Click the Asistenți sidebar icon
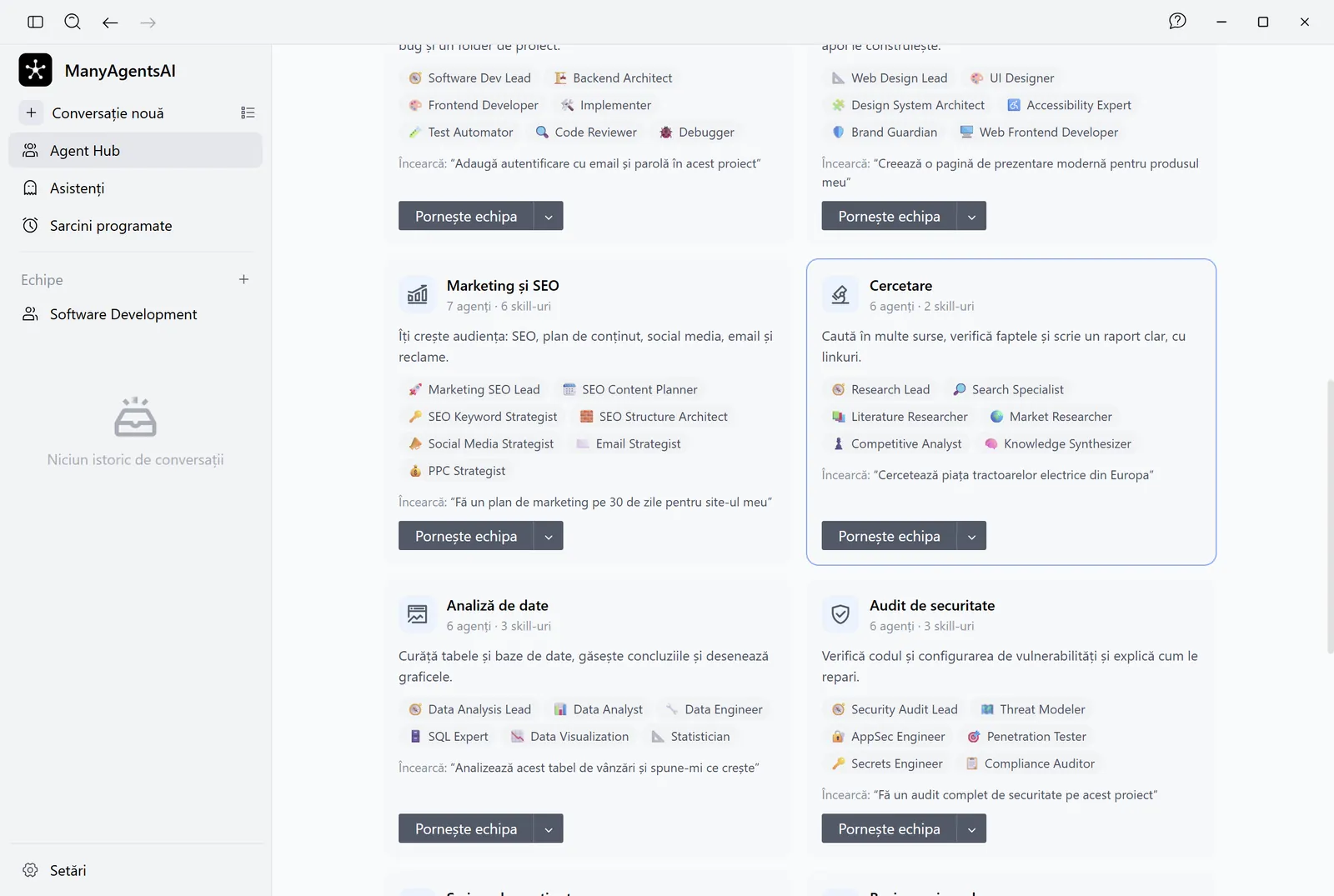This screenshot has height=896, width=1334. tap(31, 188)
